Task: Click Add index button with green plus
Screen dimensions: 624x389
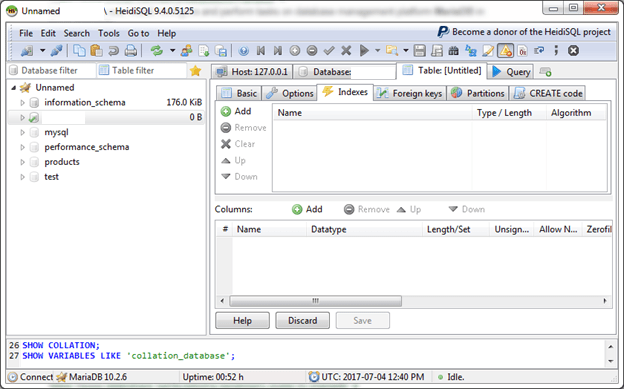Action: pos(236,111)
